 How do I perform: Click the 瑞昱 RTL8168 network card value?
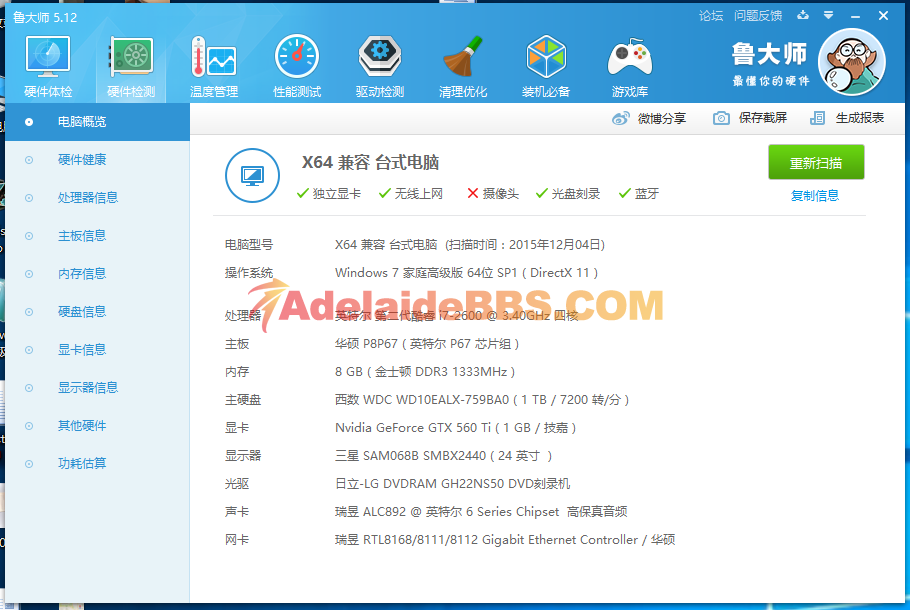click(505, 540)
